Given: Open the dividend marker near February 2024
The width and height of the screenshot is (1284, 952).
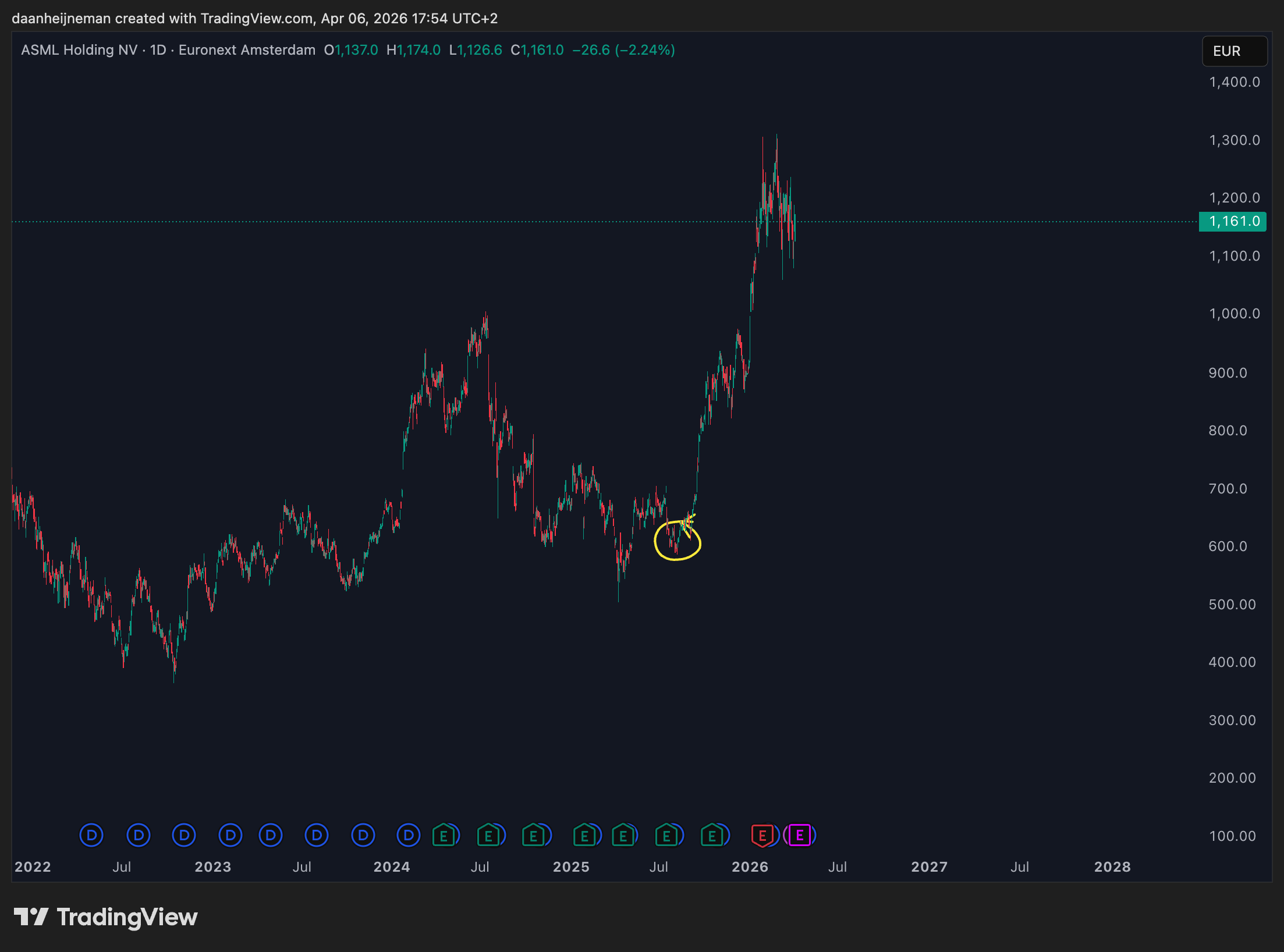Looking at the screenshot, I should [409, 836].
